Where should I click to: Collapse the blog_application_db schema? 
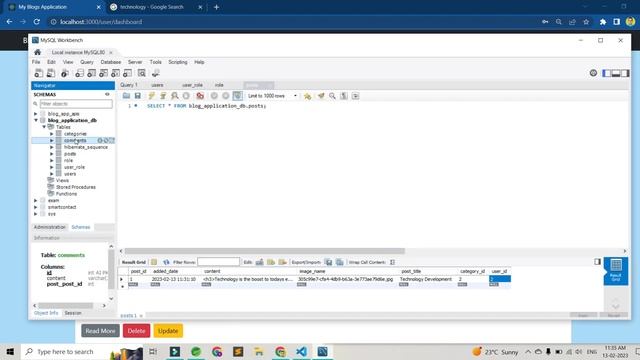(36, 120)
